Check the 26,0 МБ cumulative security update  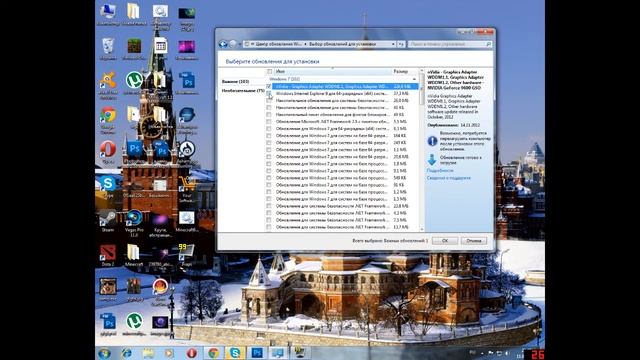[269, 100]
